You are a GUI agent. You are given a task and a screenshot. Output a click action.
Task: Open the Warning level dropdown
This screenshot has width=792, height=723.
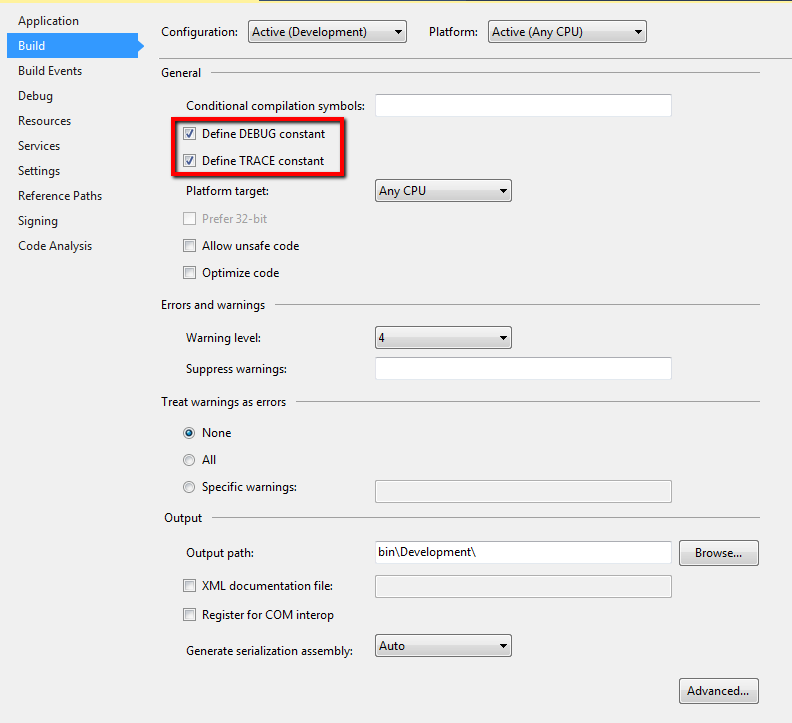(443, 338)
